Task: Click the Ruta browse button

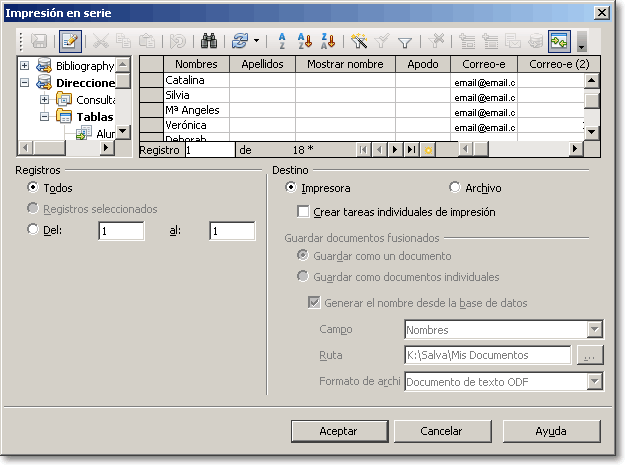Action: [590, 355]
